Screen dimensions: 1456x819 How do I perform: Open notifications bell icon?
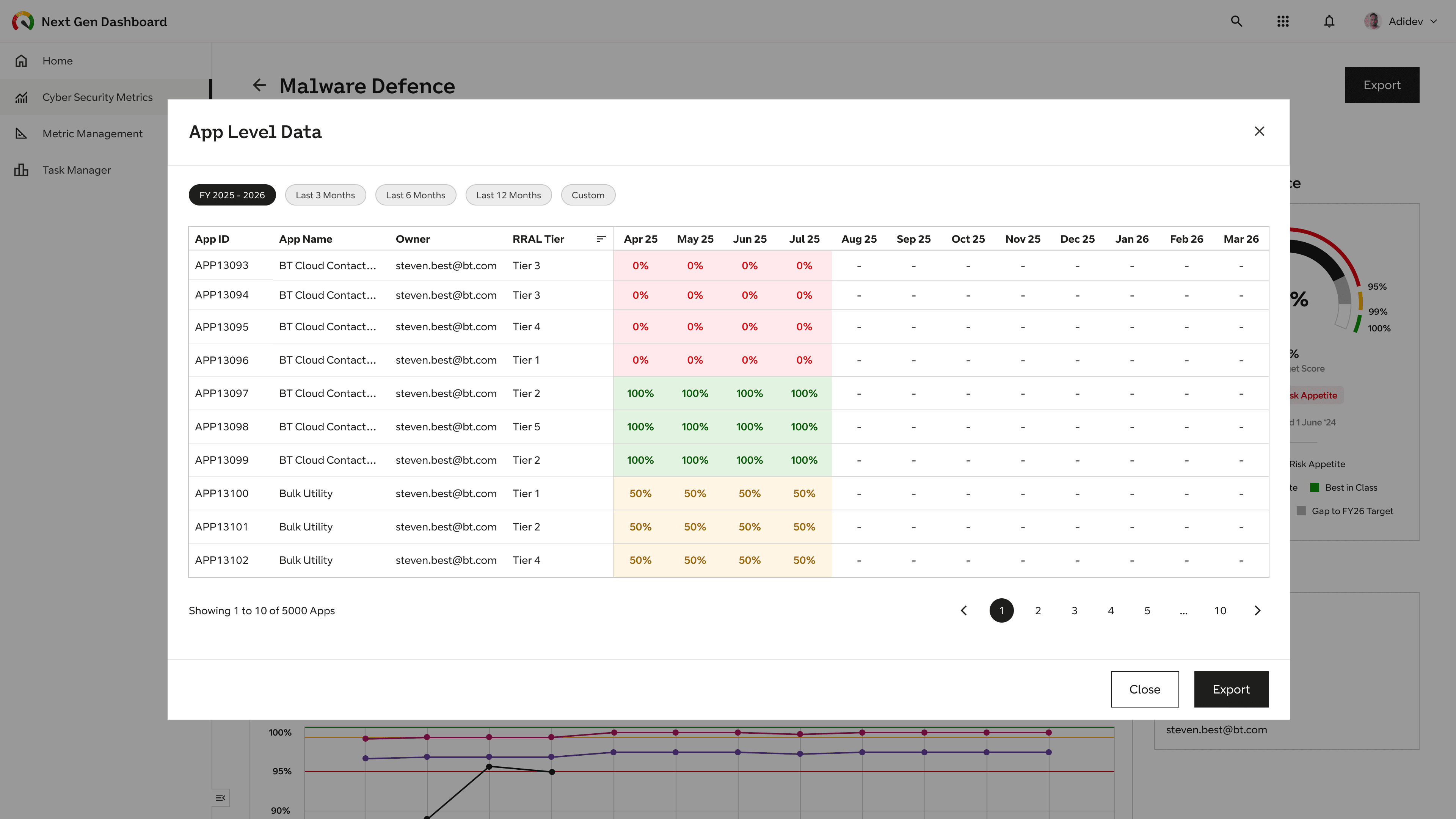(1329, 22)
